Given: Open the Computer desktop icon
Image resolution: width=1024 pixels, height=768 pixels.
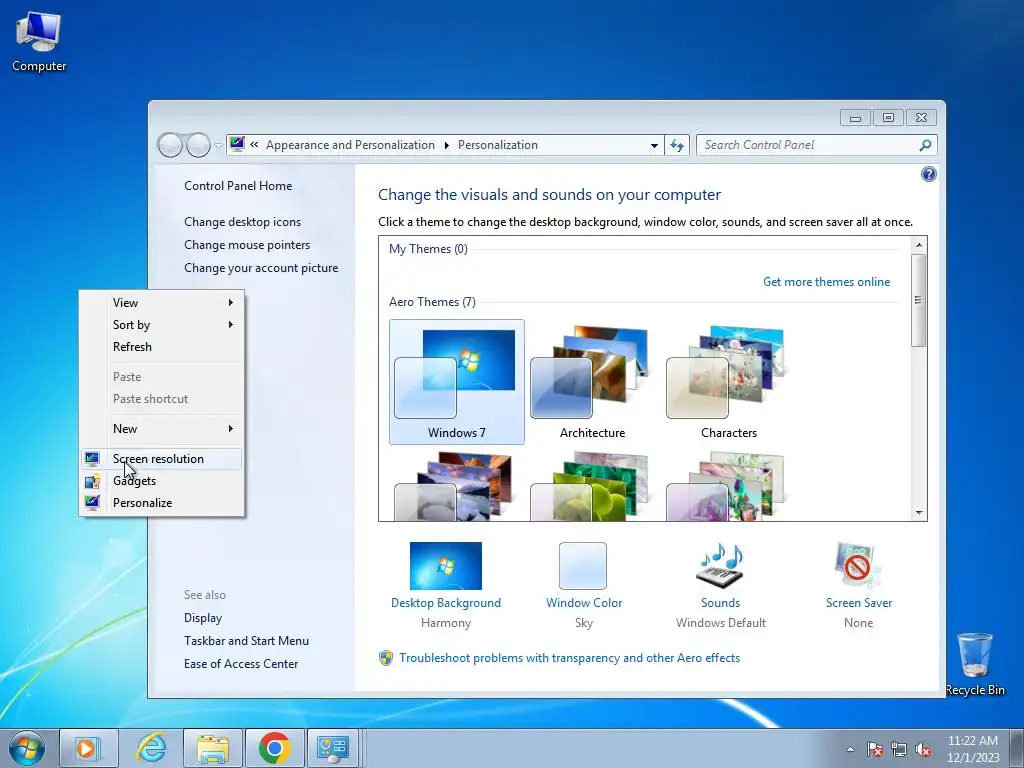Looking at the screenshot, I should tap(39, 42).
